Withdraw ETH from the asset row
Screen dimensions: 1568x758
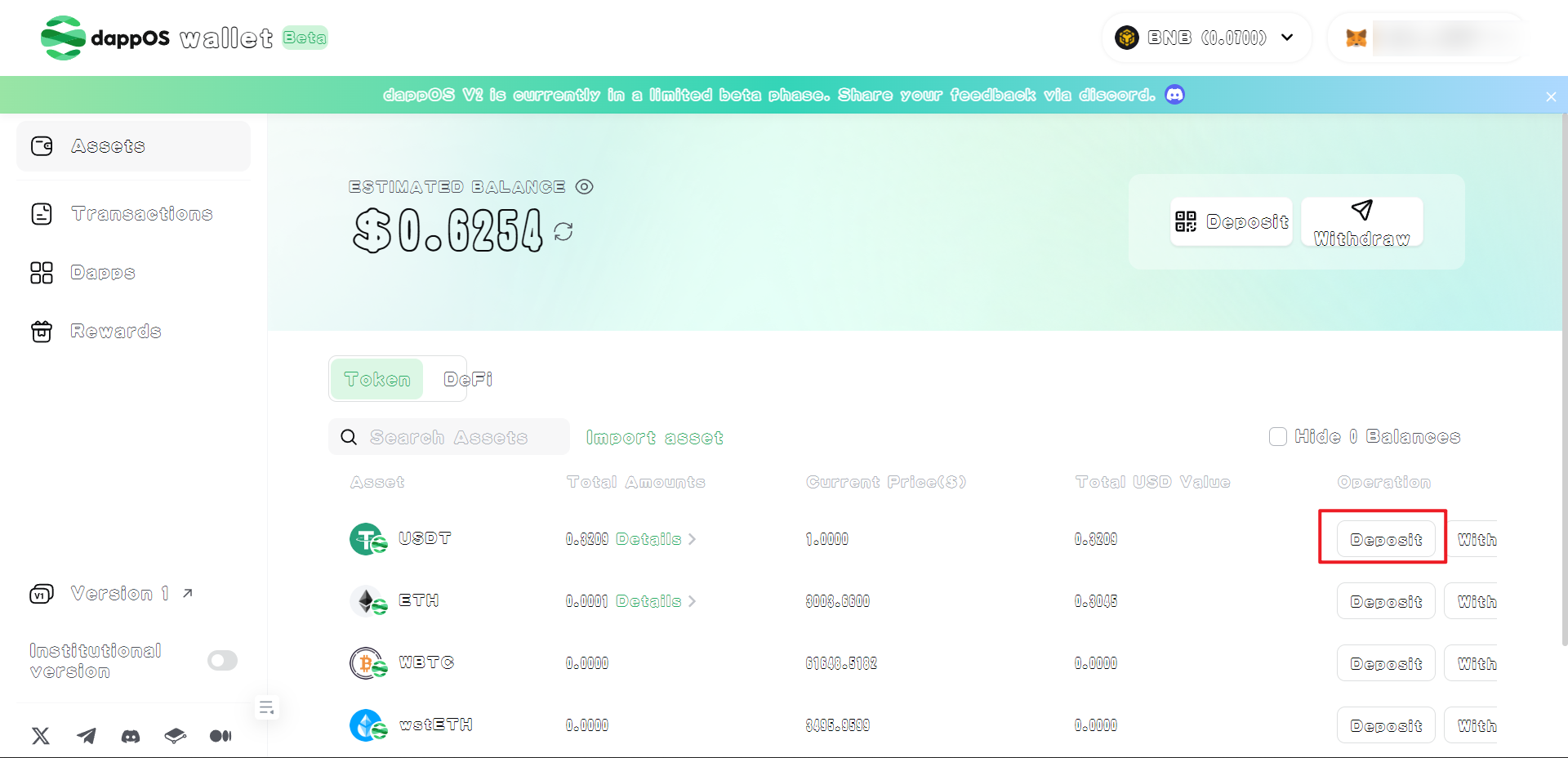[1471, 601]
